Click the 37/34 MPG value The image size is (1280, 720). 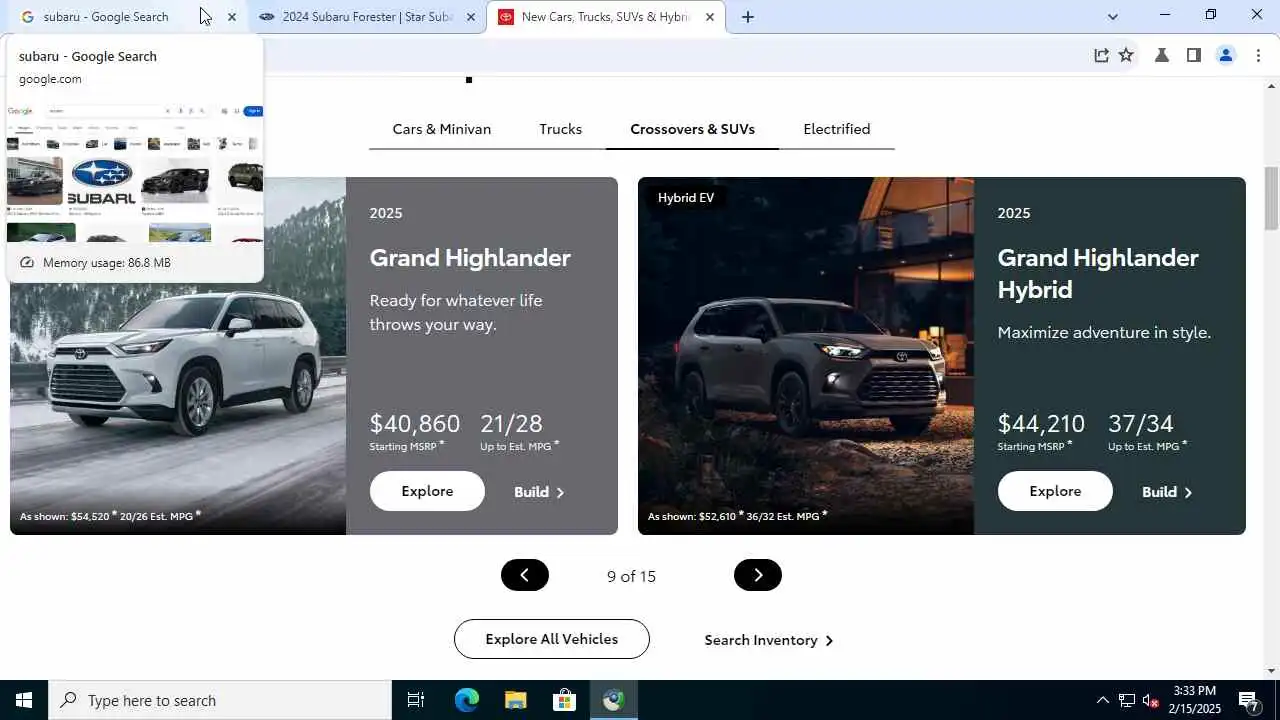click(1140, 423)
